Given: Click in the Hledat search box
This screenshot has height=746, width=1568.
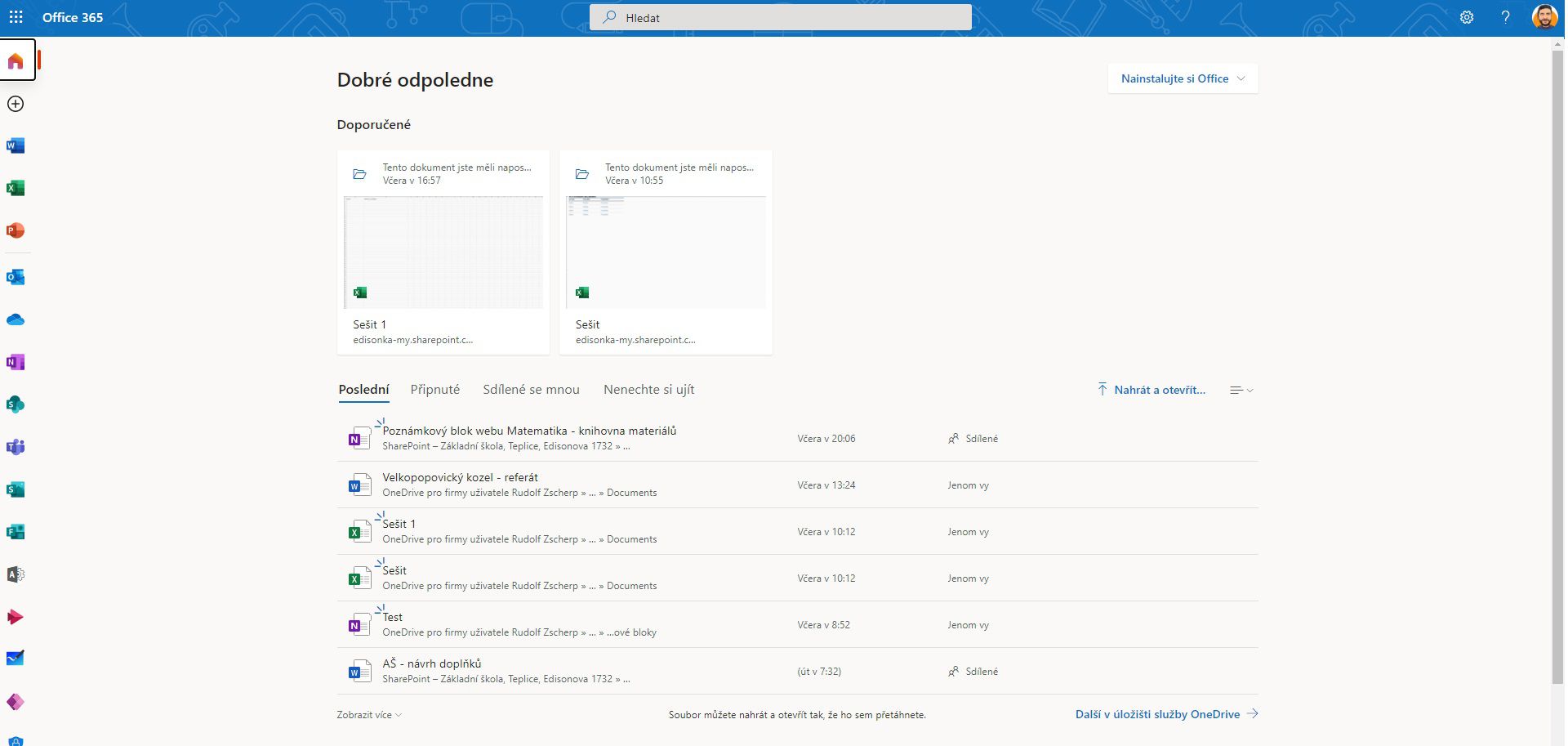Looking at the screenshot, I should click(781, 17).
